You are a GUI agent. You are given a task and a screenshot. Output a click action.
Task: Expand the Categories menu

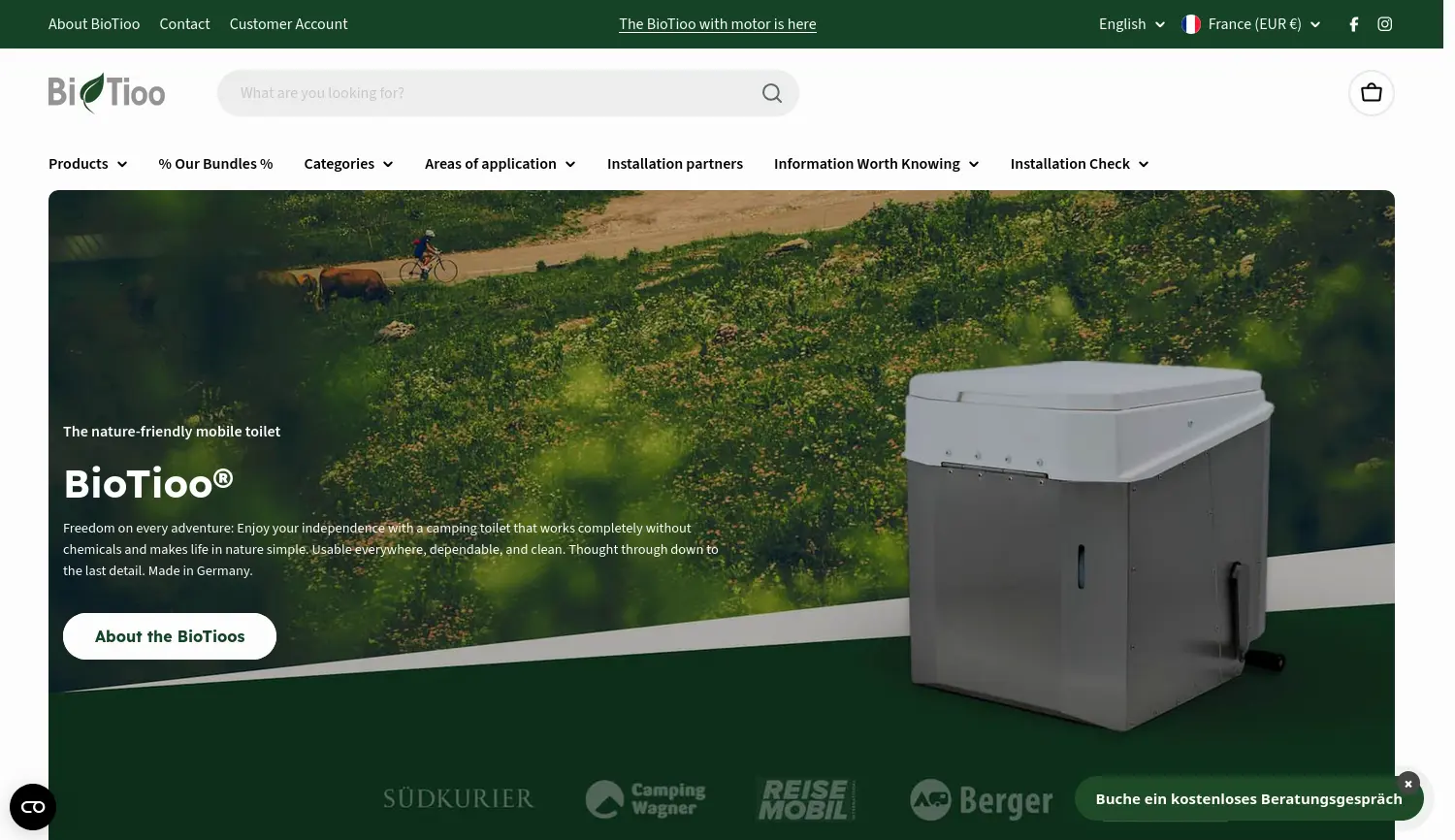[348, 164]
